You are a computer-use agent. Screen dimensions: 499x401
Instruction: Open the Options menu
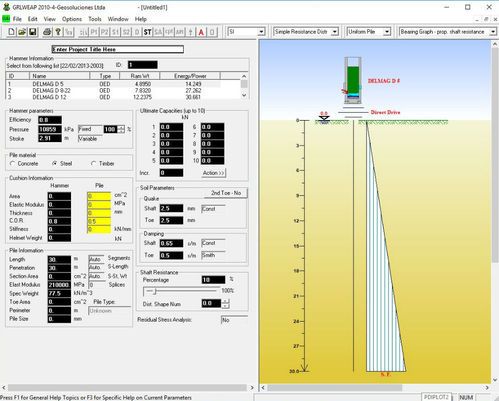72,19
